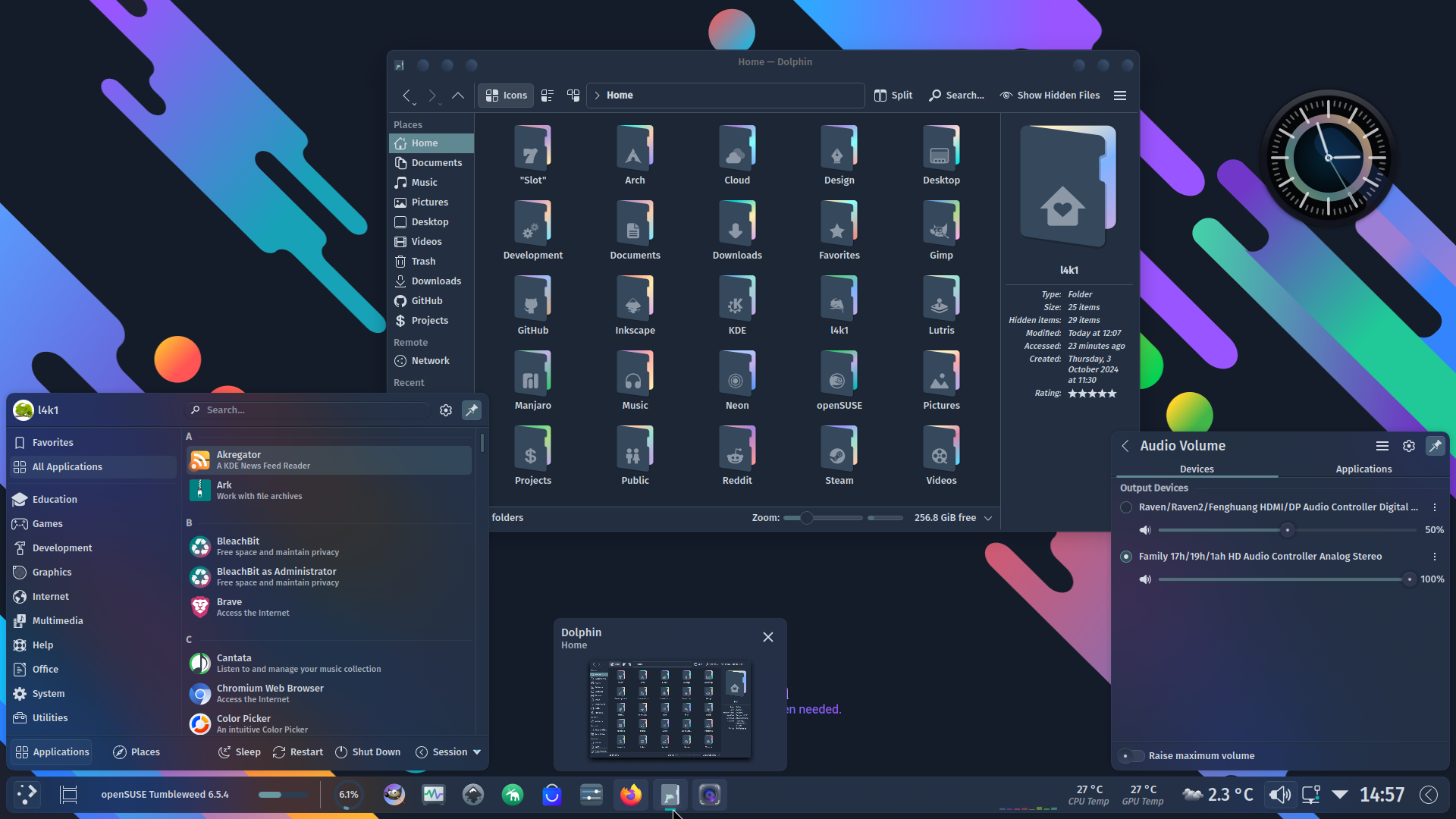The height and width of the screenshot is (819, 1456).
Task: Adjust the Dolphin zoom slider
Action: pos(823,518)
